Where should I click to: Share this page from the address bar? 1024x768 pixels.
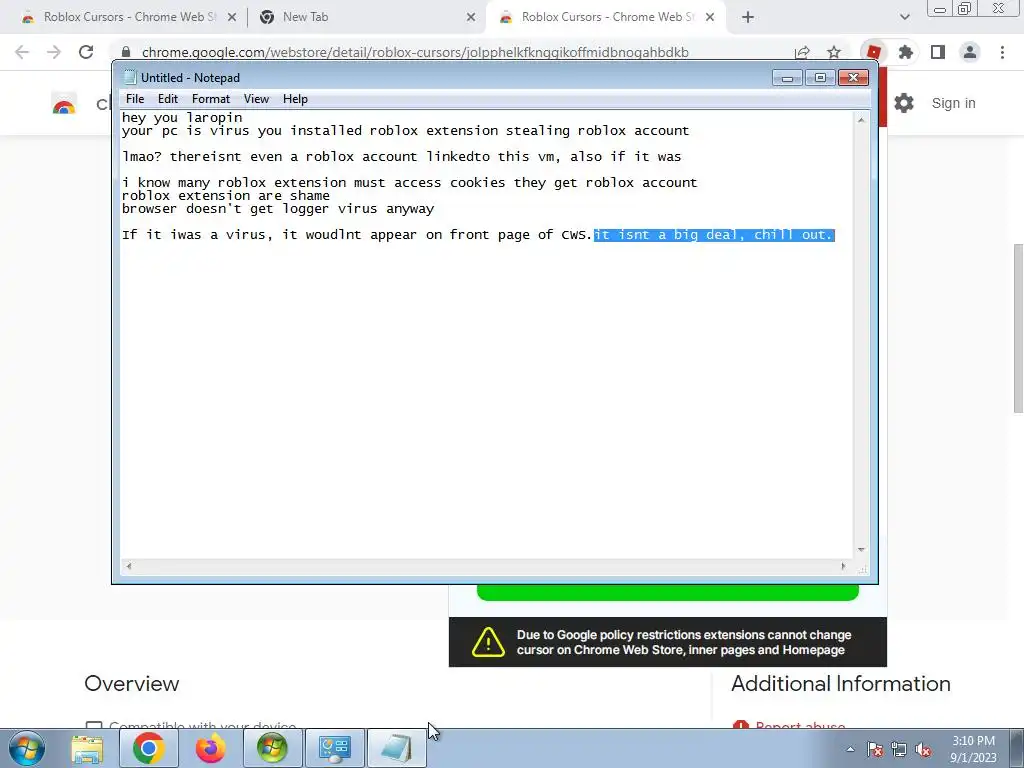(x=802, y=52)
